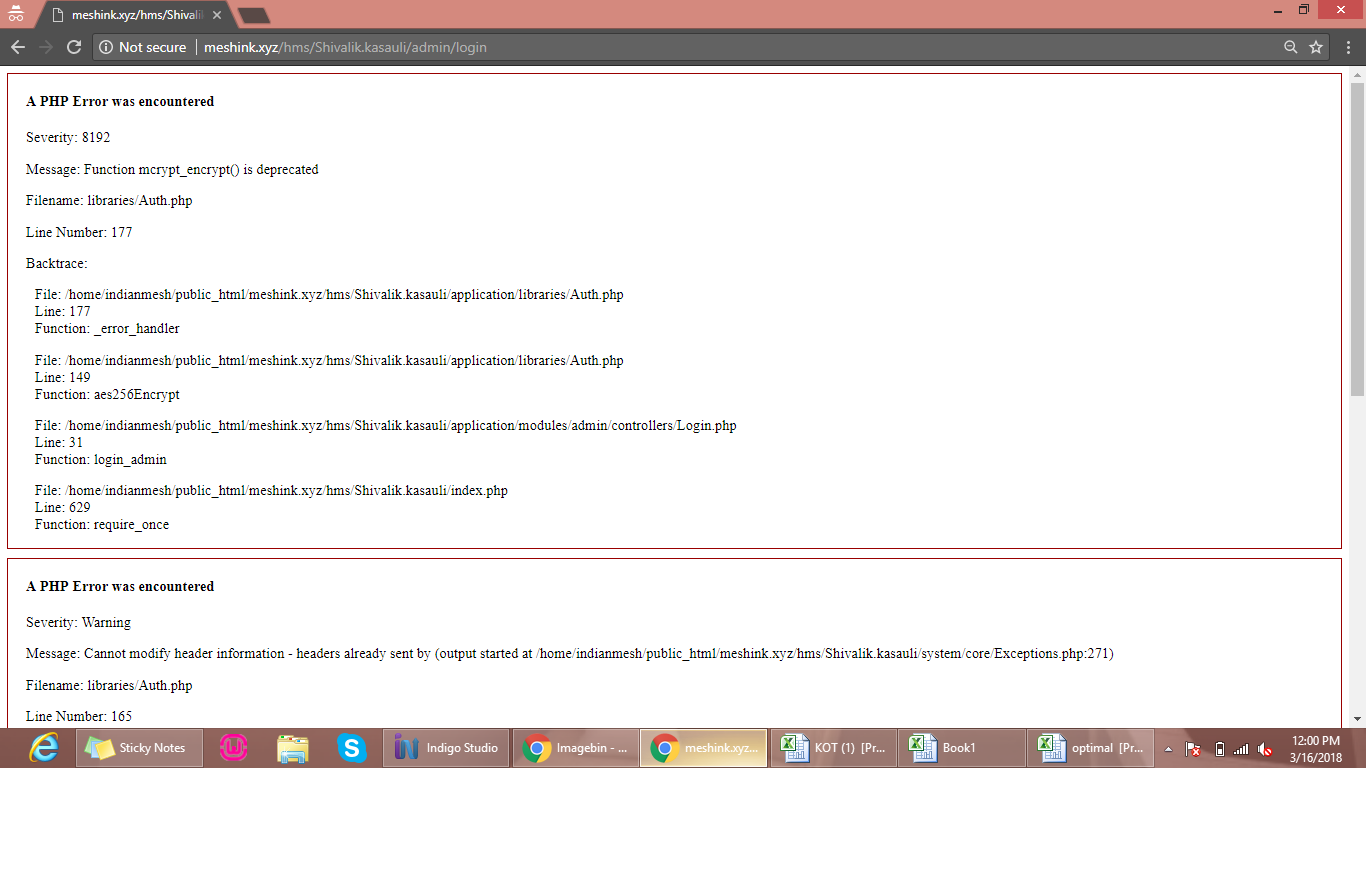Click the "Line Number: 177" text
1368x888 pixels.
tap(79, 232)
